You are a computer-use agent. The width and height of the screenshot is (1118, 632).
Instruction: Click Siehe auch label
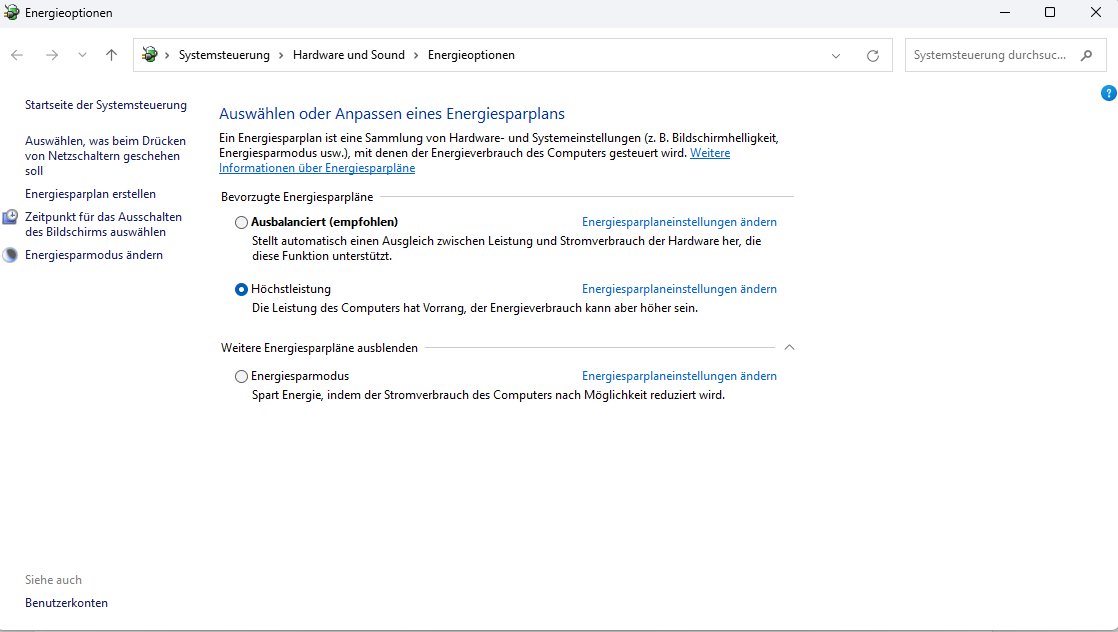click(53, 580)
